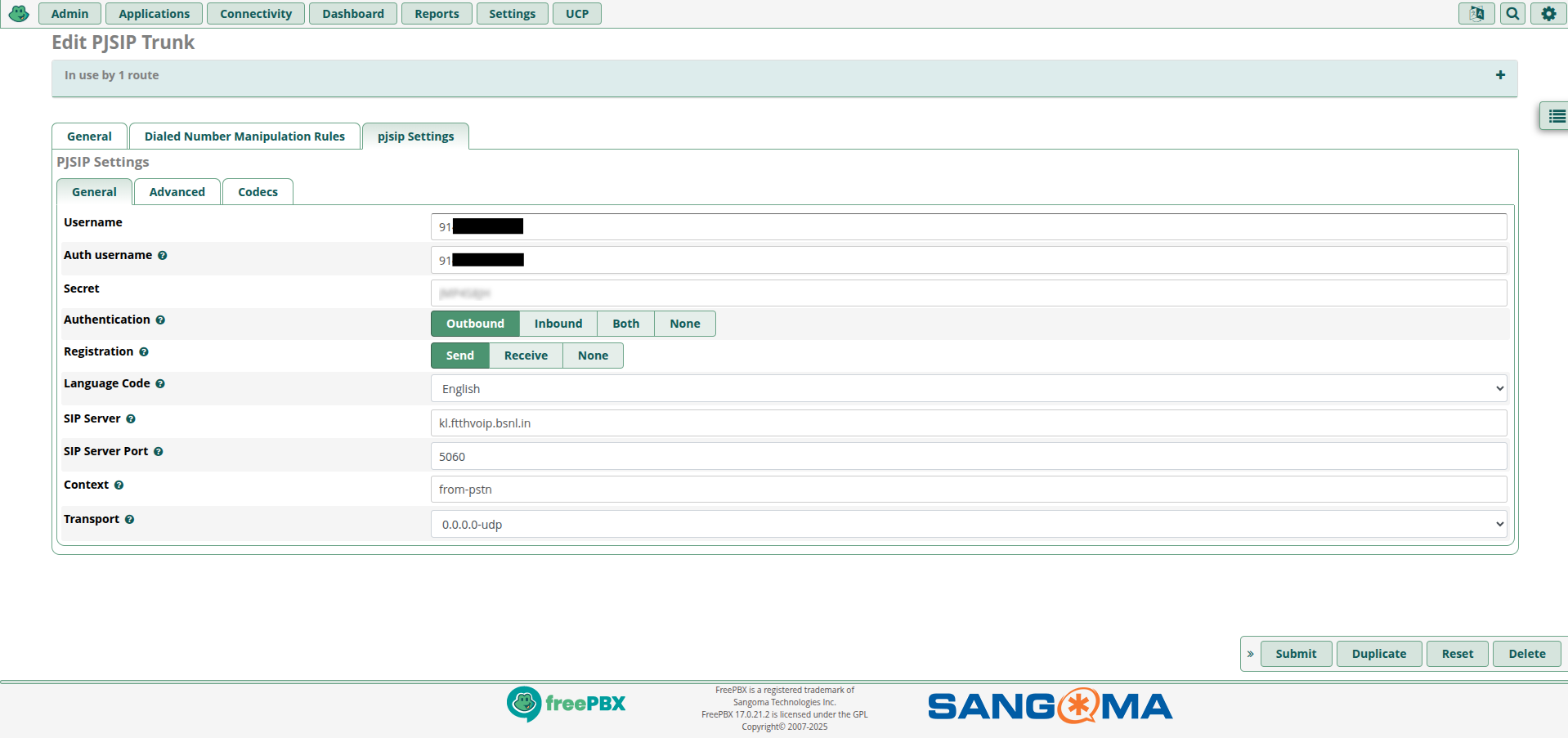Click the FreePBX frog logo icon
Image resolution: width=1568 pixels, height=738 pixels.
[x=19, y=14]
